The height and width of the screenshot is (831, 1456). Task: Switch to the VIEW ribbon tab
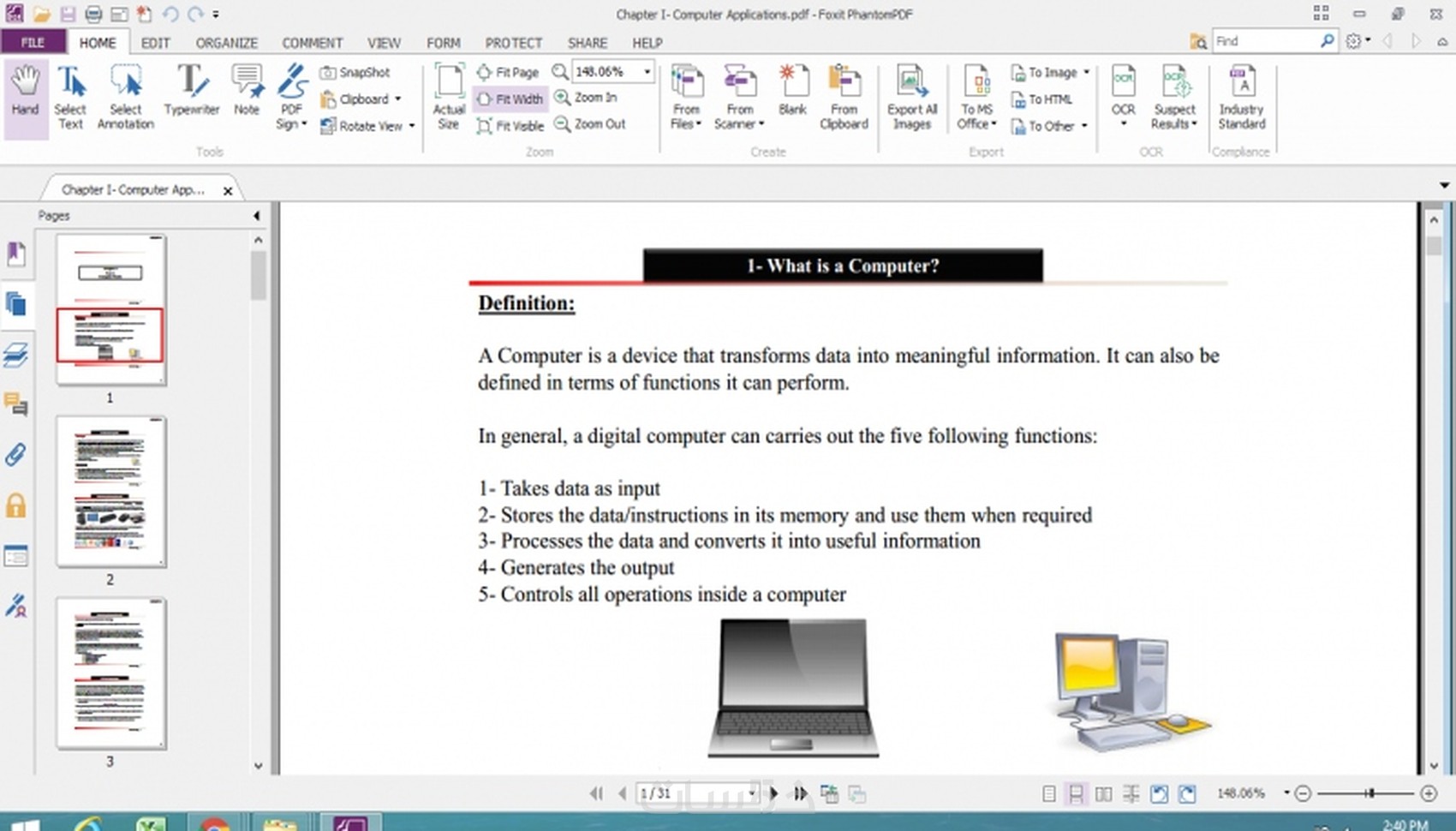[384, 43]
